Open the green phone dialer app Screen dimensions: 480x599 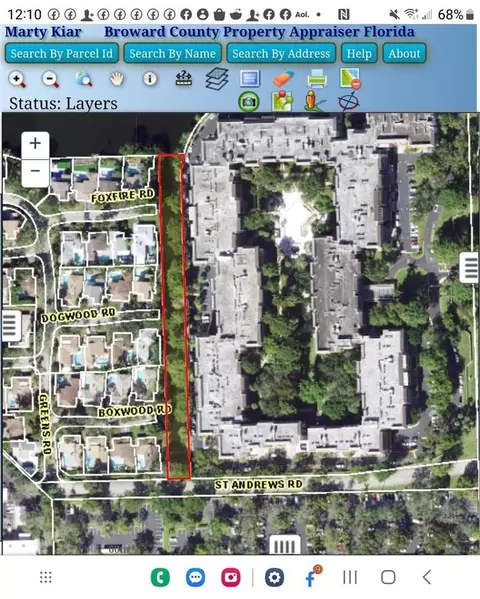(160, 577)
